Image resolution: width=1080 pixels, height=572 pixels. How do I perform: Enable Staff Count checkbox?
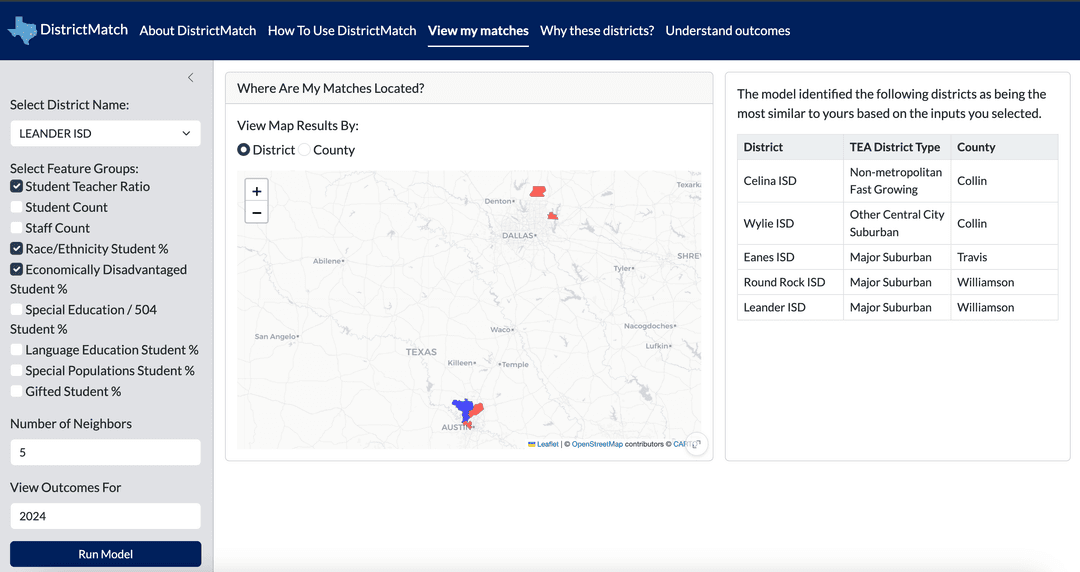(17, 227)
